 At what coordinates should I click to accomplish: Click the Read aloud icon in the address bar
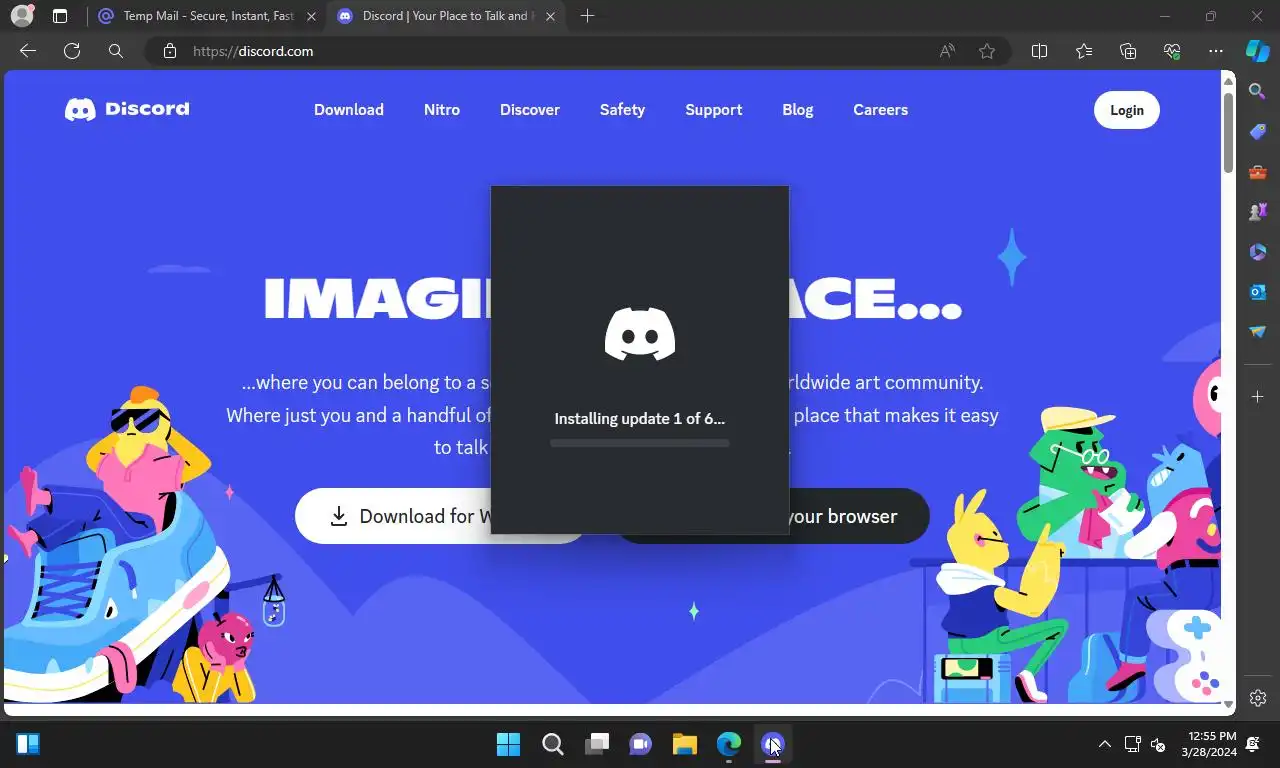tap(947, 51)
